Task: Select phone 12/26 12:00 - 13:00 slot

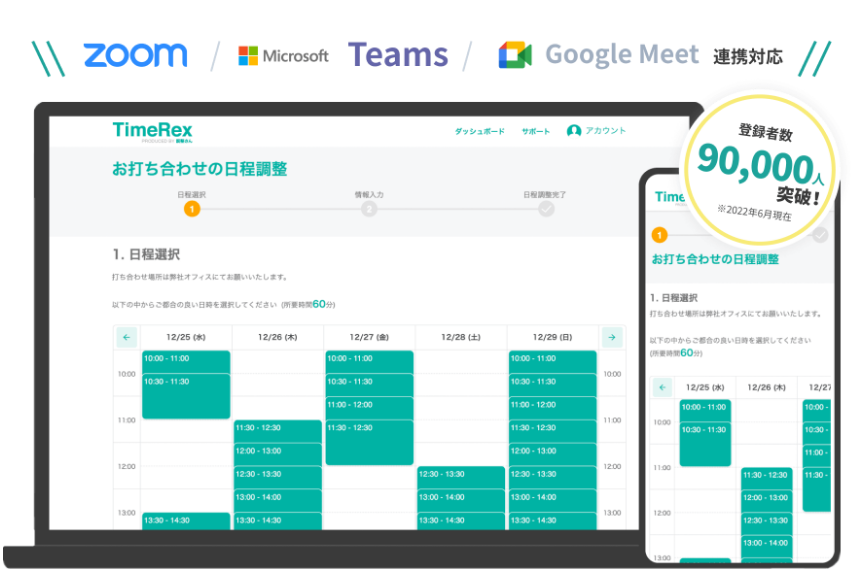Action: click(x=766, y=501)
